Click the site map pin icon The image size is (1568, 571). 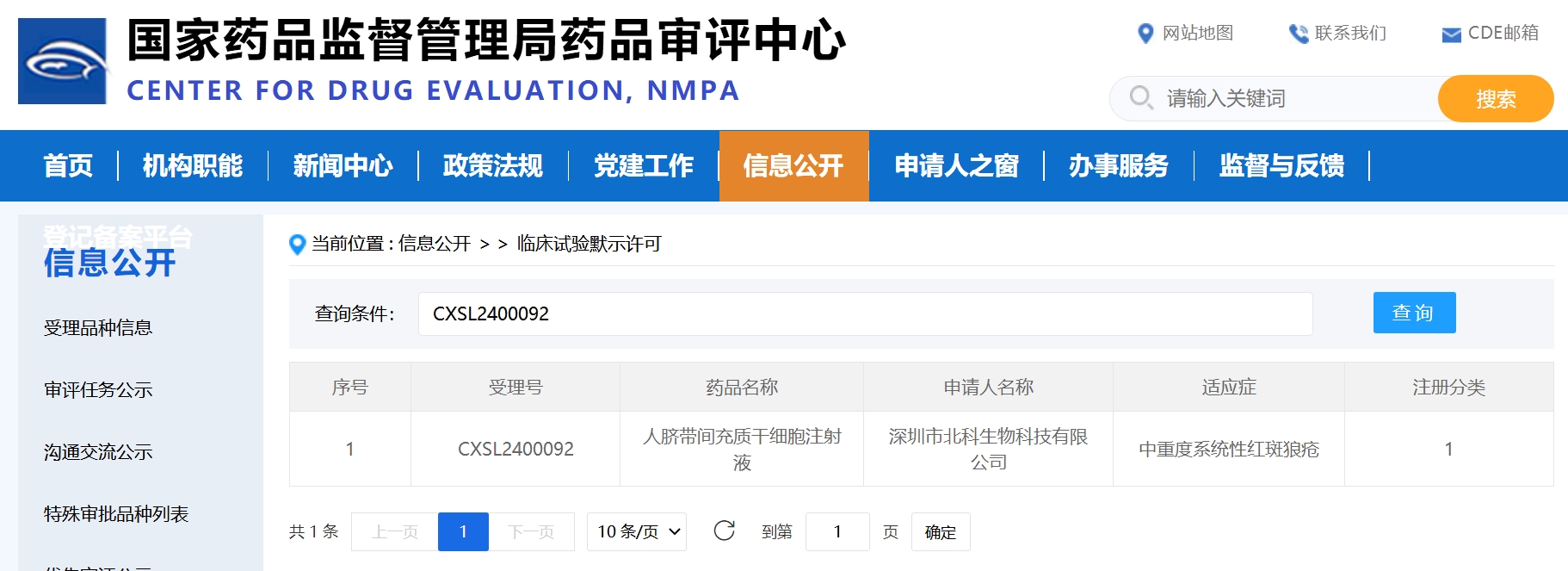click(1145, 34)
